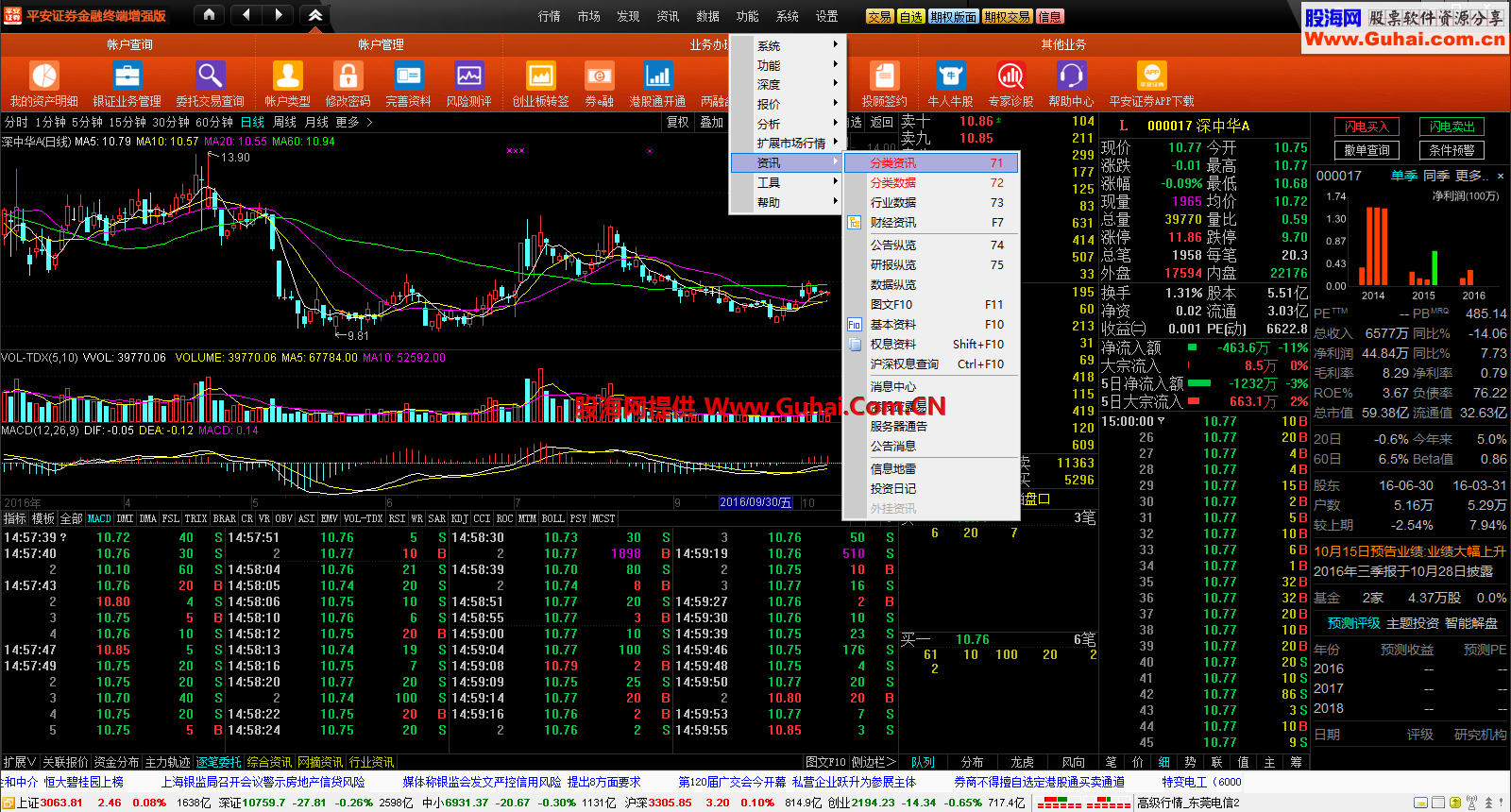
Task: Select KDJ indicator tab
Action: tap(459, 518)
